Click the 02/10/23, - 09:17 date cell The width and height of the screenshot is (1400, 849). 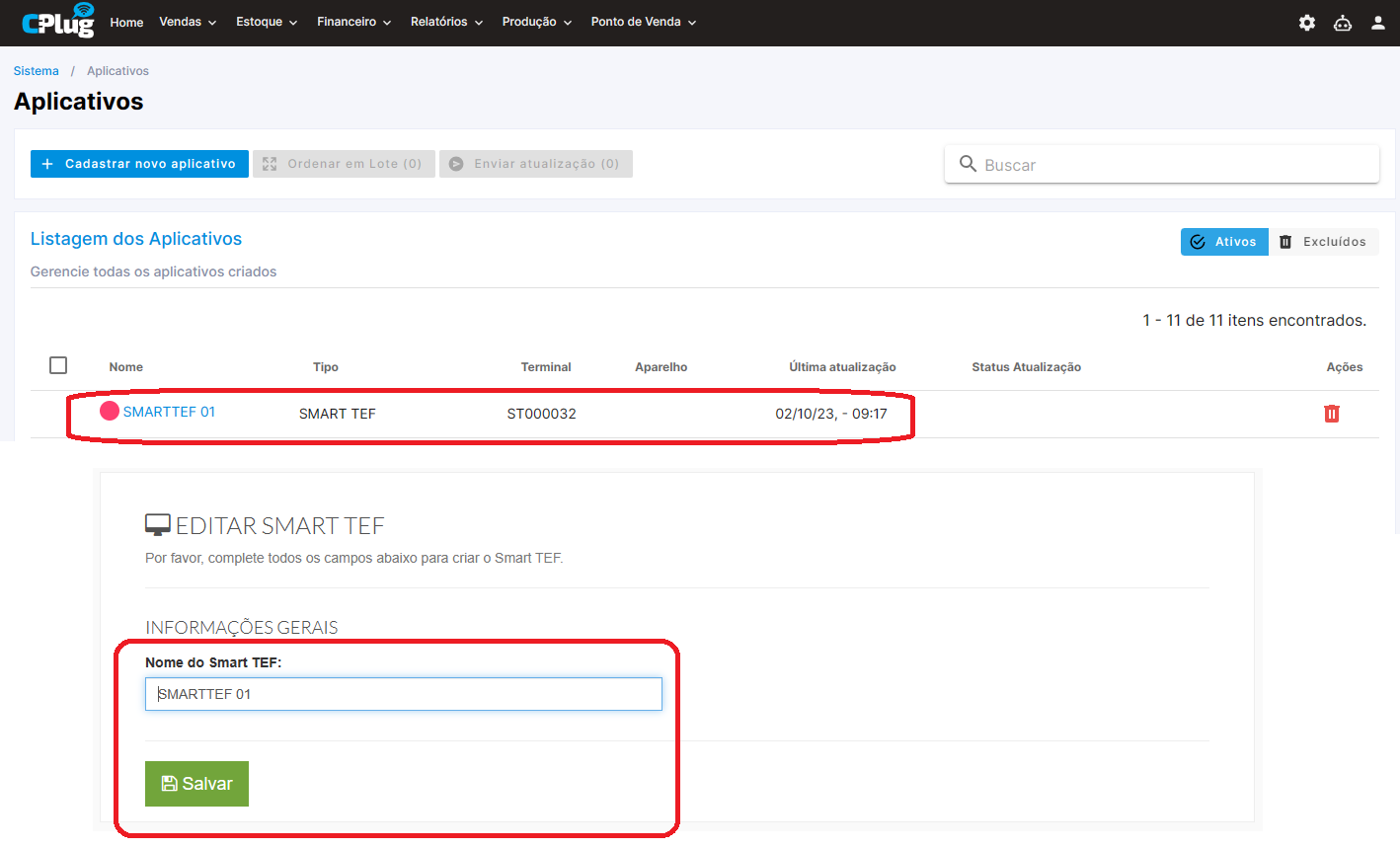pyautogui.click(x=831, y=414)
